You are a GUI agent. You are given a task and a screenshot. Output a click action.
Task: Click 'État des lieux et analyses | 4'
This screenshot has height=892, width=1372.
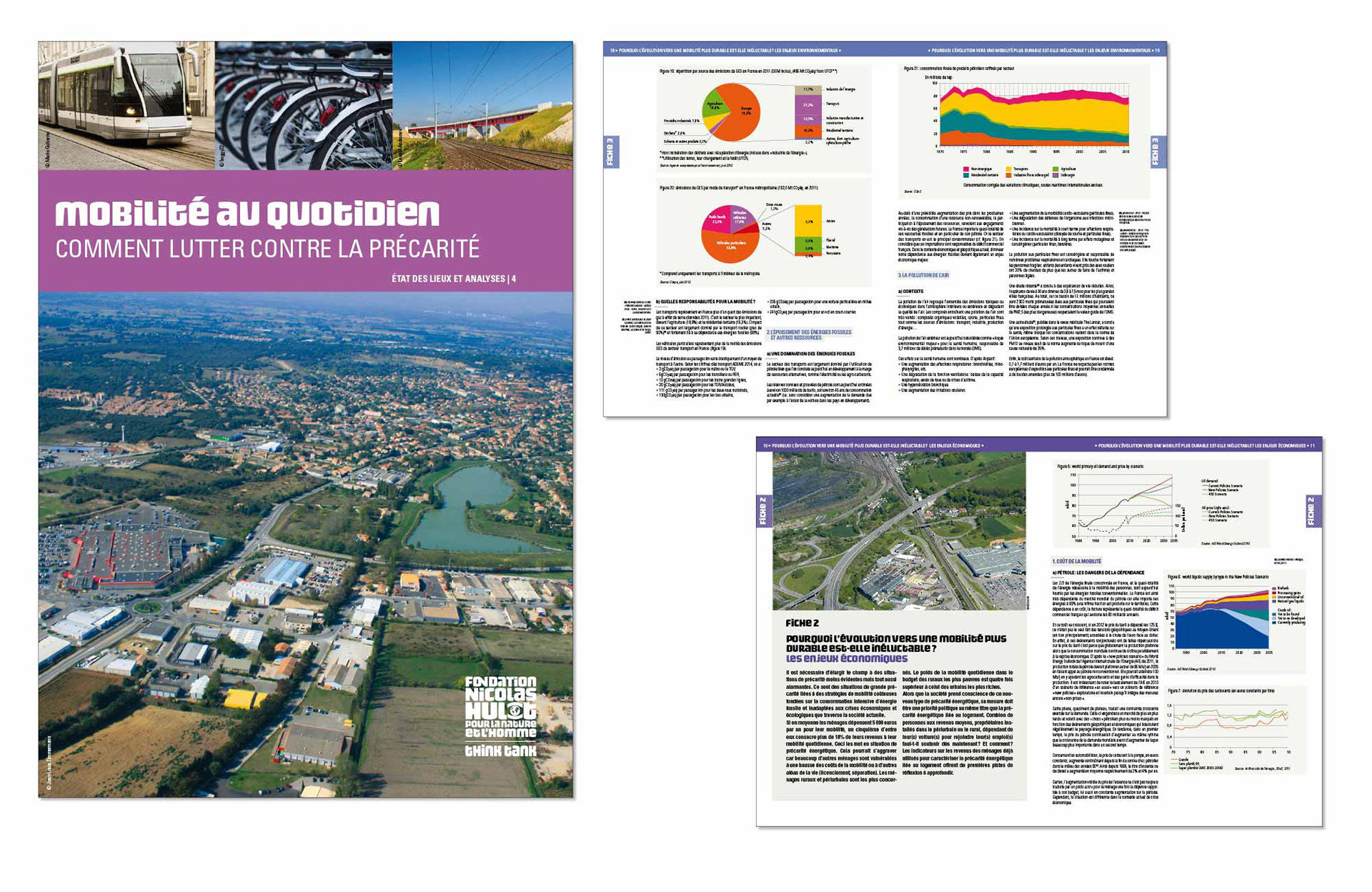pos(453,279)
